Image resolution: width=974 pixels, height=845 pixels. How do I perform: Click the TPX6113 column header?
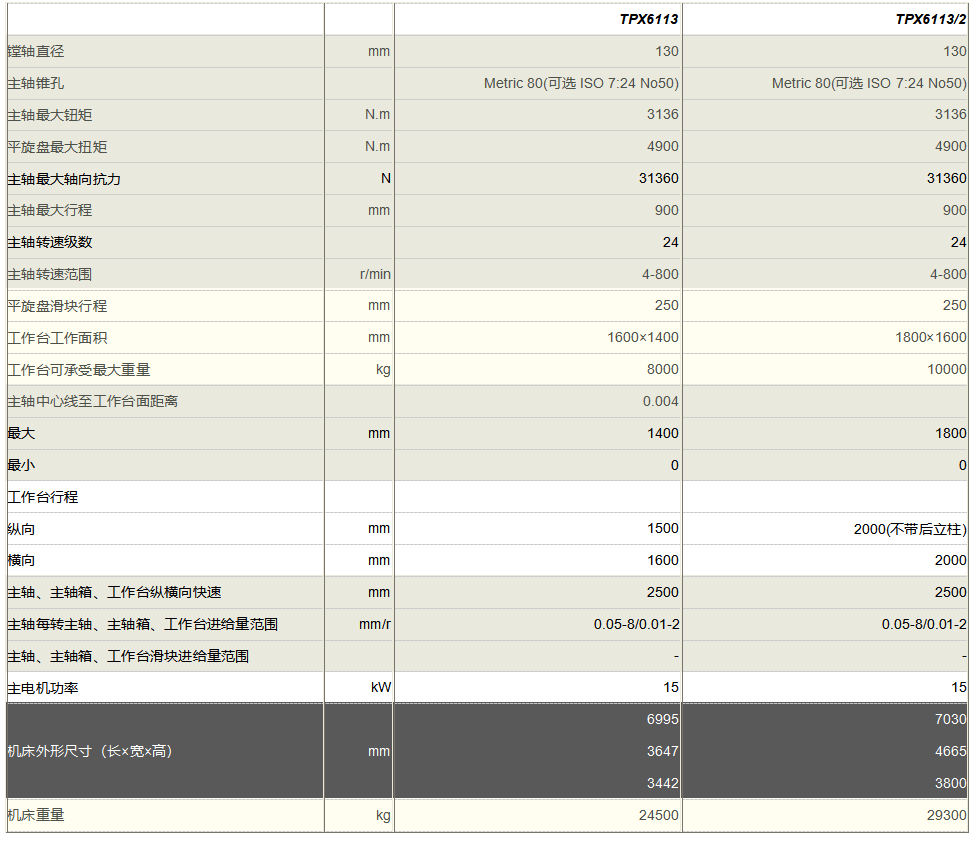click(647, 19)
